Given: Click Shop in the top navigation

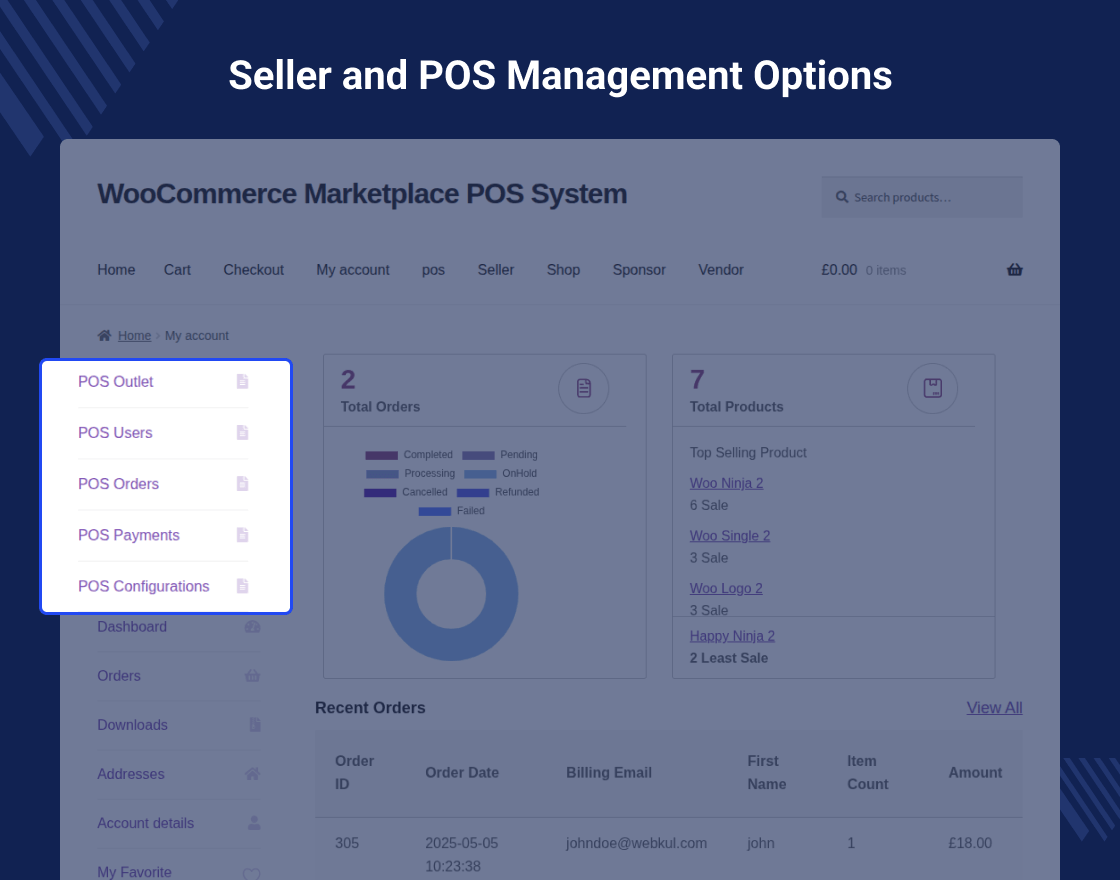Looking at the screenshot, I should click(x=564, y=270).
